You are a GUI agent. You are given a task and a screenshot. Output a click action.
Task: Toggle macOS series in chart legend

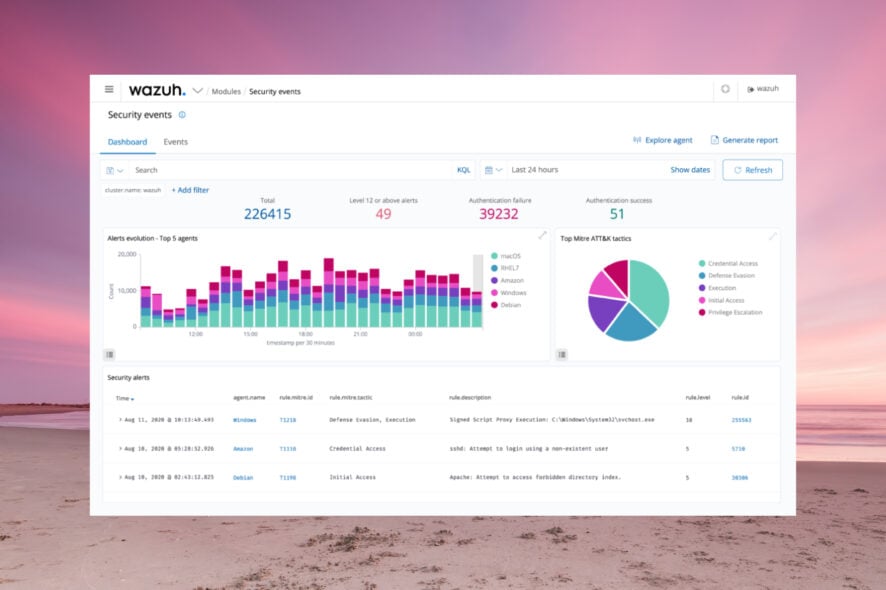point(506,256)
